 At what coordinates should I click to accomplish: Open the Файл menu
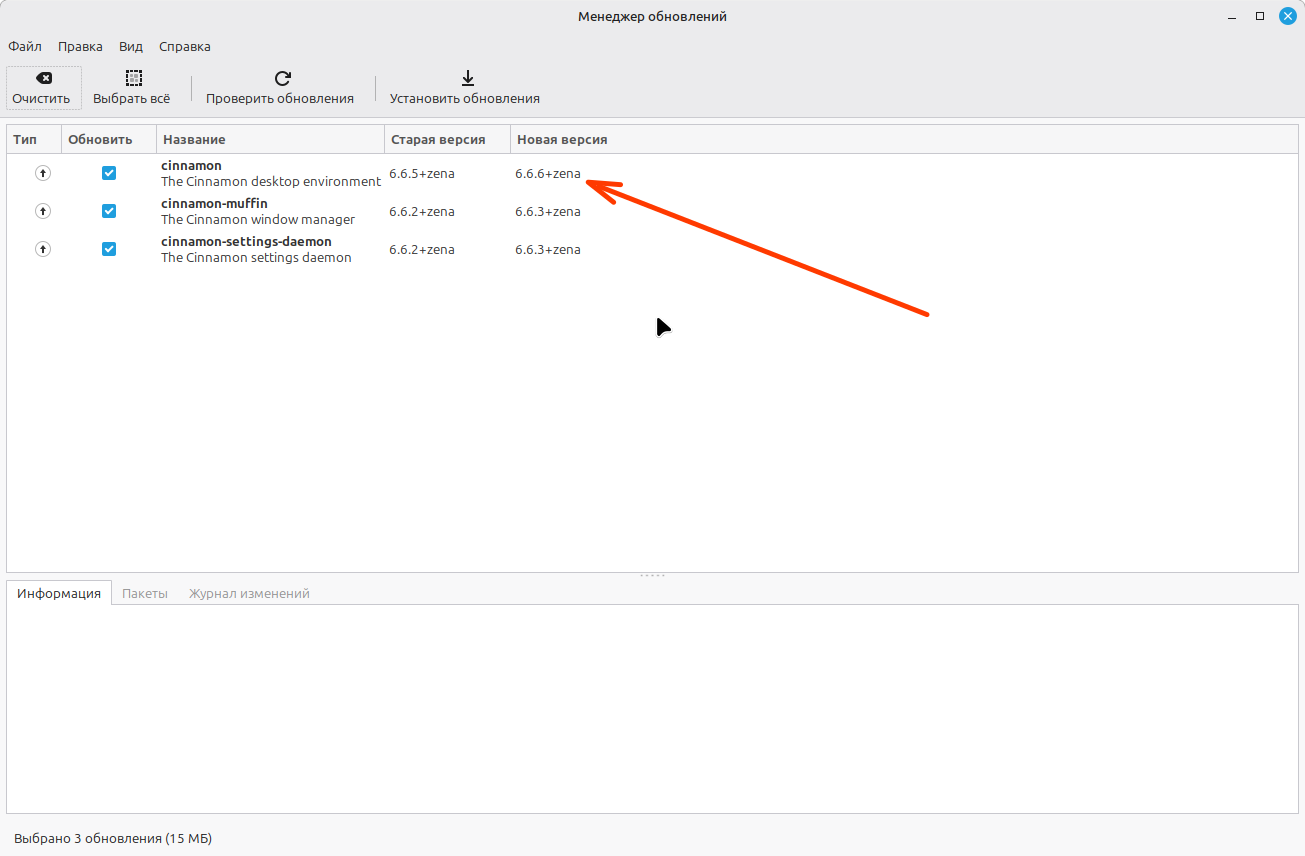tap(25, 46)
